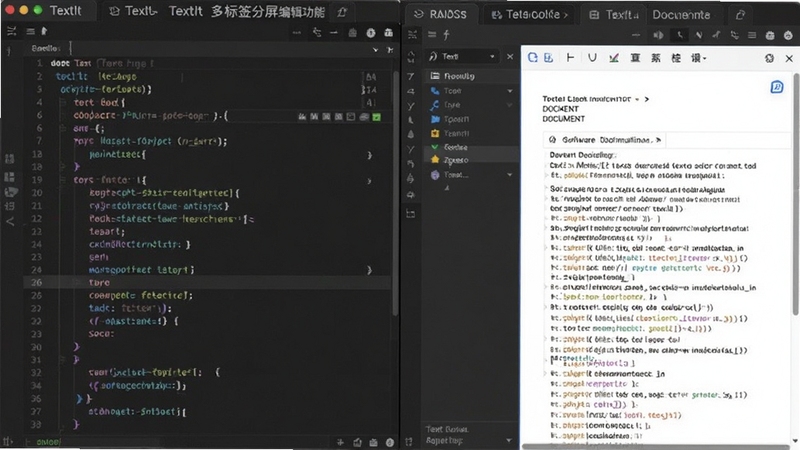This screenshot has width=800, height=450.
Task: Click the new tab icon in left window
Action: pyautogui.click(x=342, y=12)
